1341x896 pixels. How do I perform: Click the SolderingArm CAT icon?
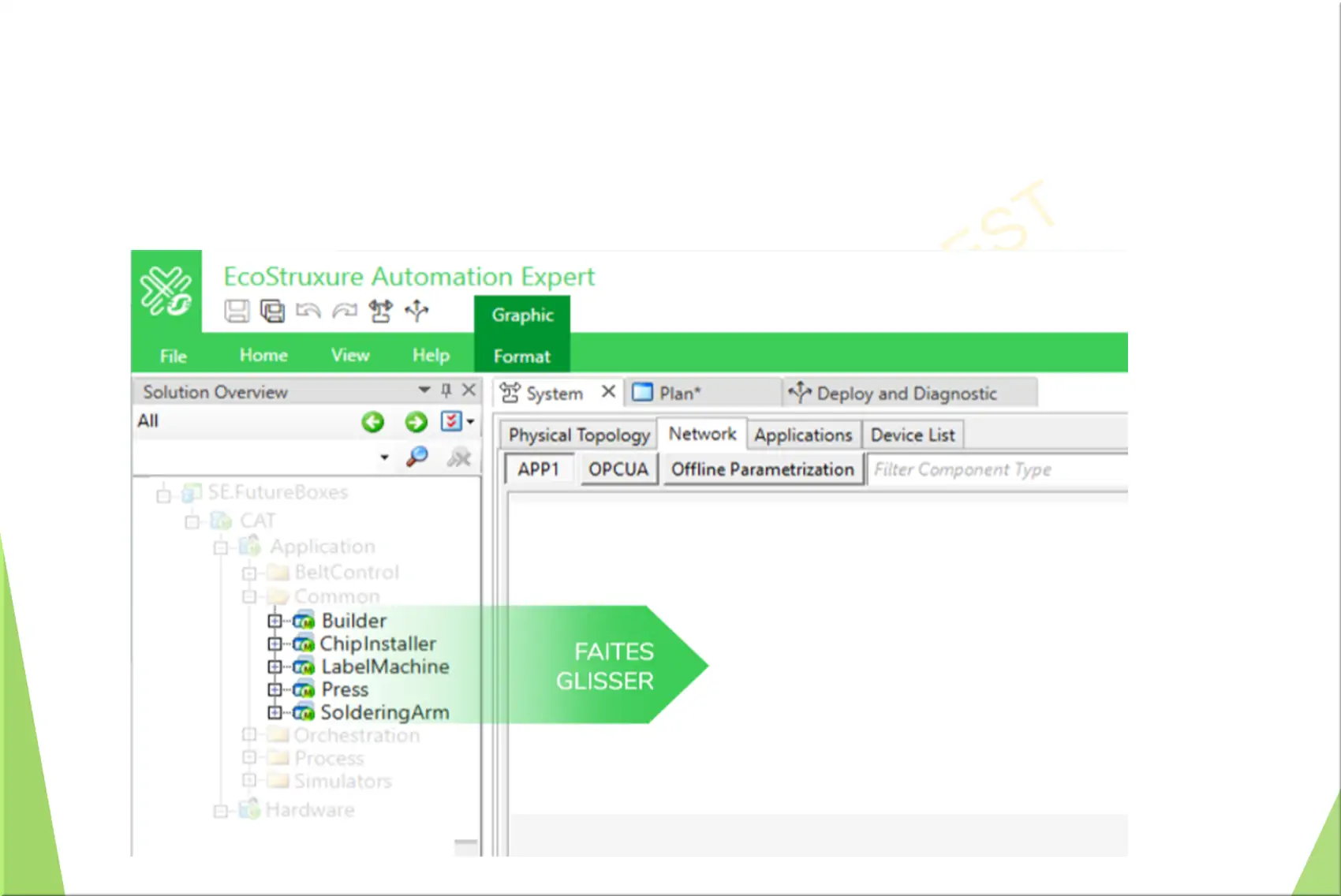[x=304, y=713]
